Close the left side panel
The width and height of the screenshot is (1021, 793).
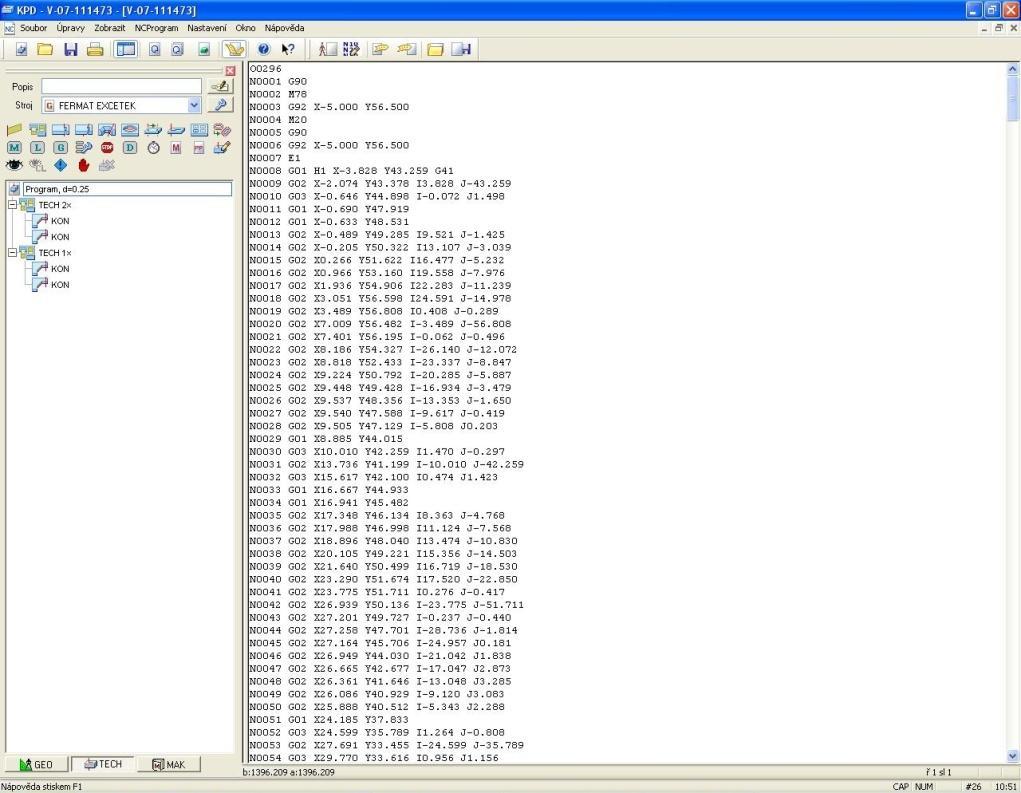pyautogui.click(x=230, y=70)
